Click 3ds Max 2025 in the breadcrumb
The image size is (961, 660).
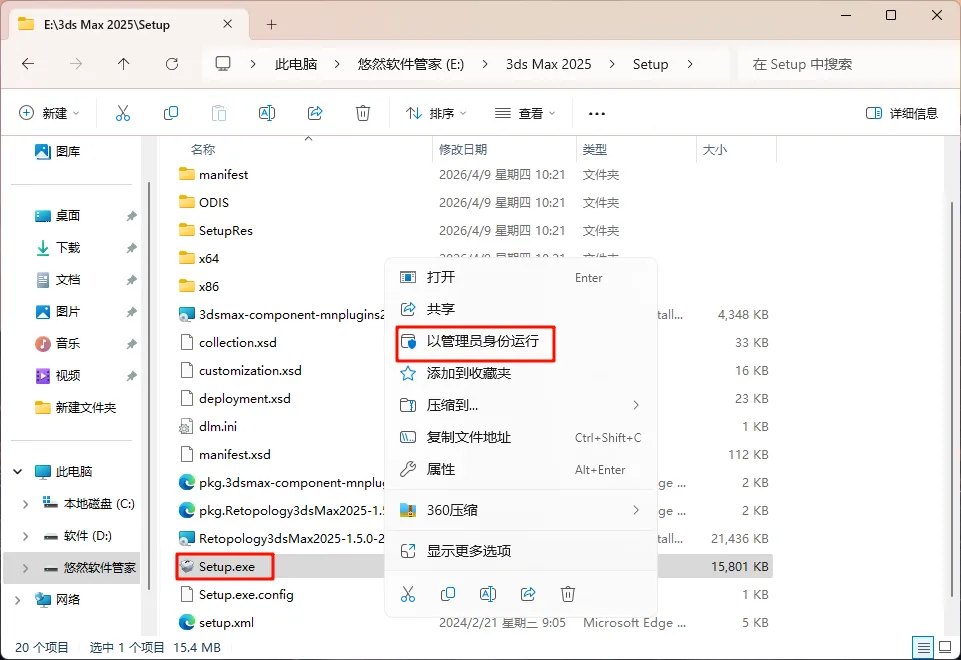tap(549, 64)
